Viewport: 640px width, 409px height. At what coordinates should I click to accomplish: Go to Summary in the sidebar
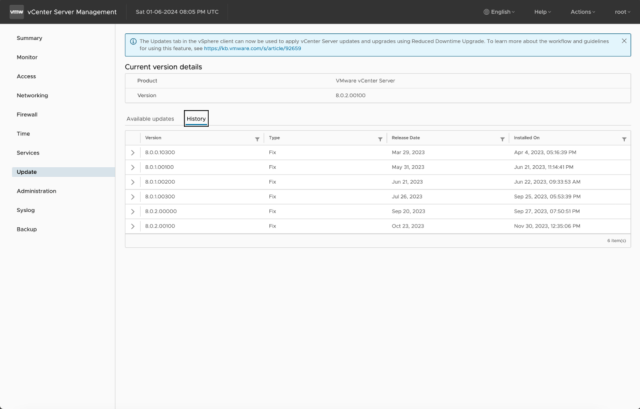(x=29, y=38)
